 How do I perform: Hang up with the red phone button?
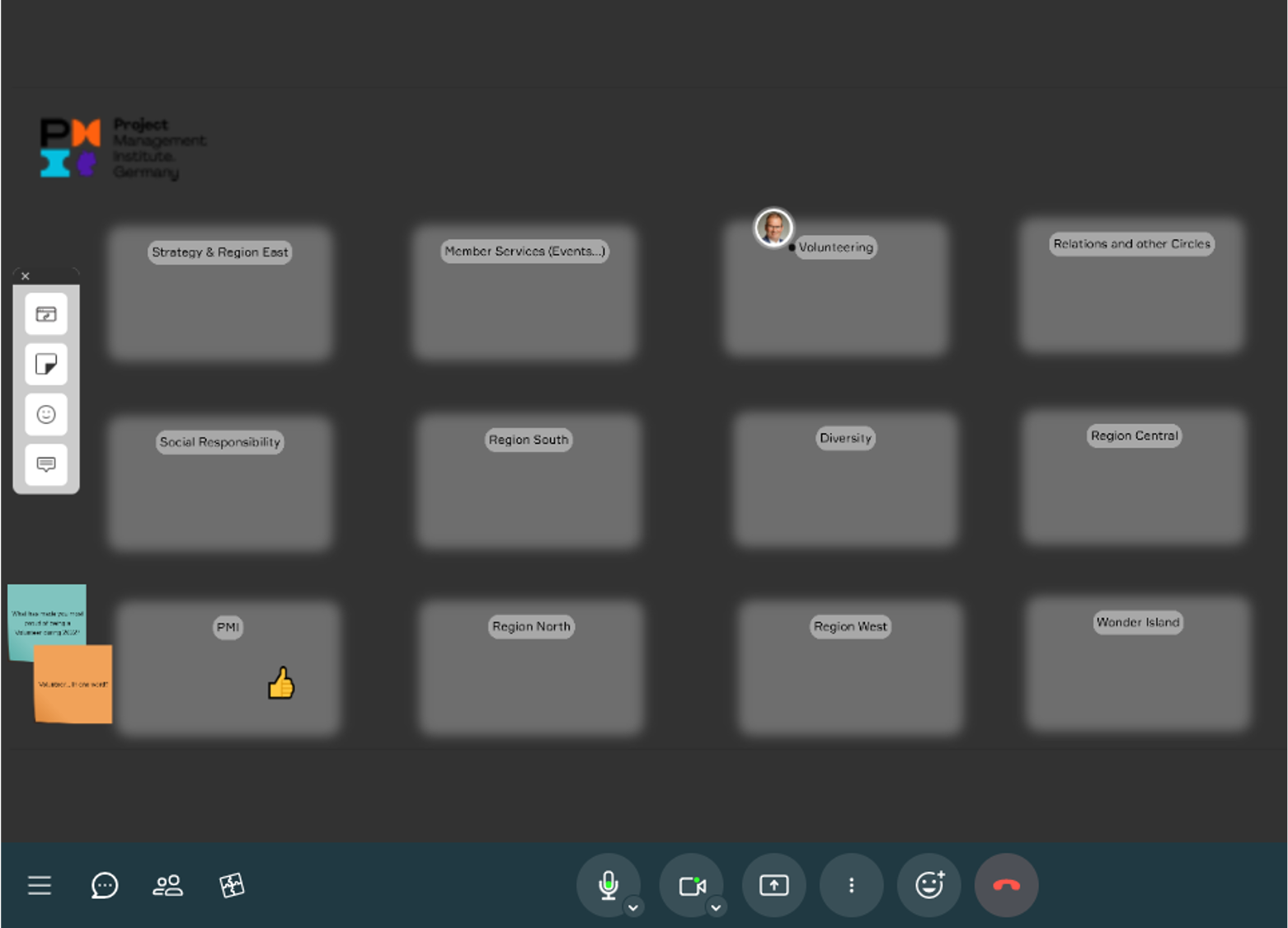tap(1006, 885)
